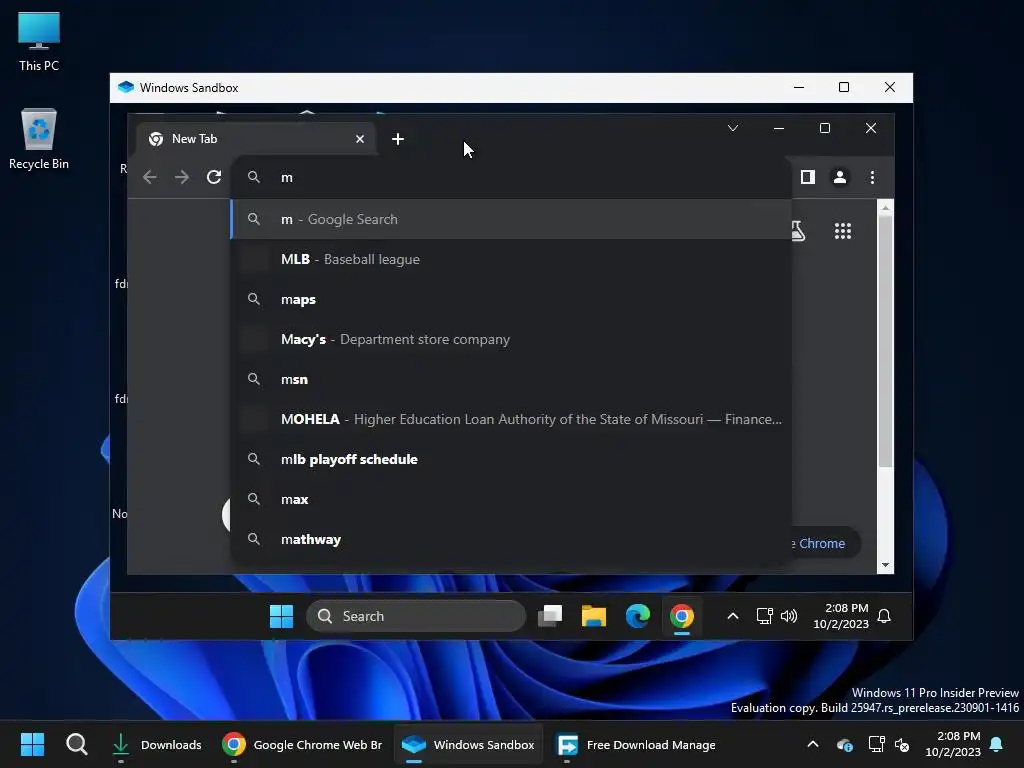The image size is (1024, 768).
Task: Switch to Google Chrome Web Br taskbar item
Action: [x=302, y=744]
